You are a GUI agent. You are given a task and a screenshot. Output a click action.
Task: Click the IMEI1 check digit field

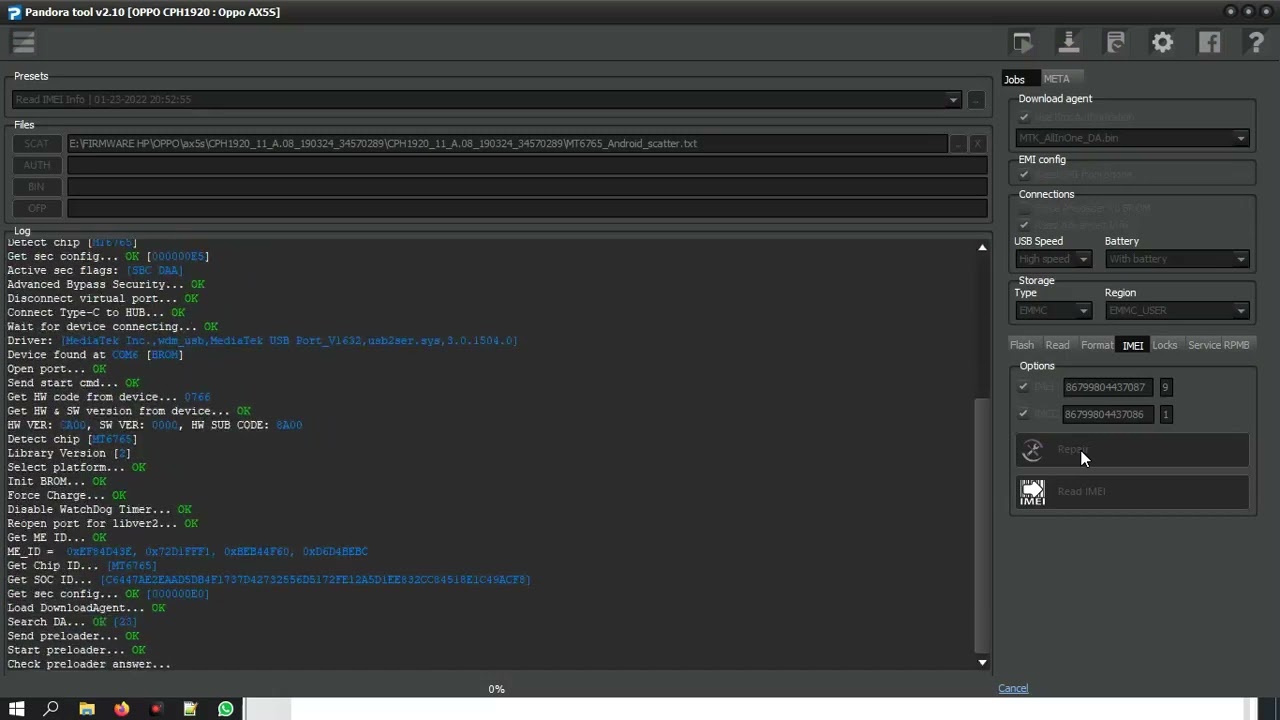[1165, 387]
